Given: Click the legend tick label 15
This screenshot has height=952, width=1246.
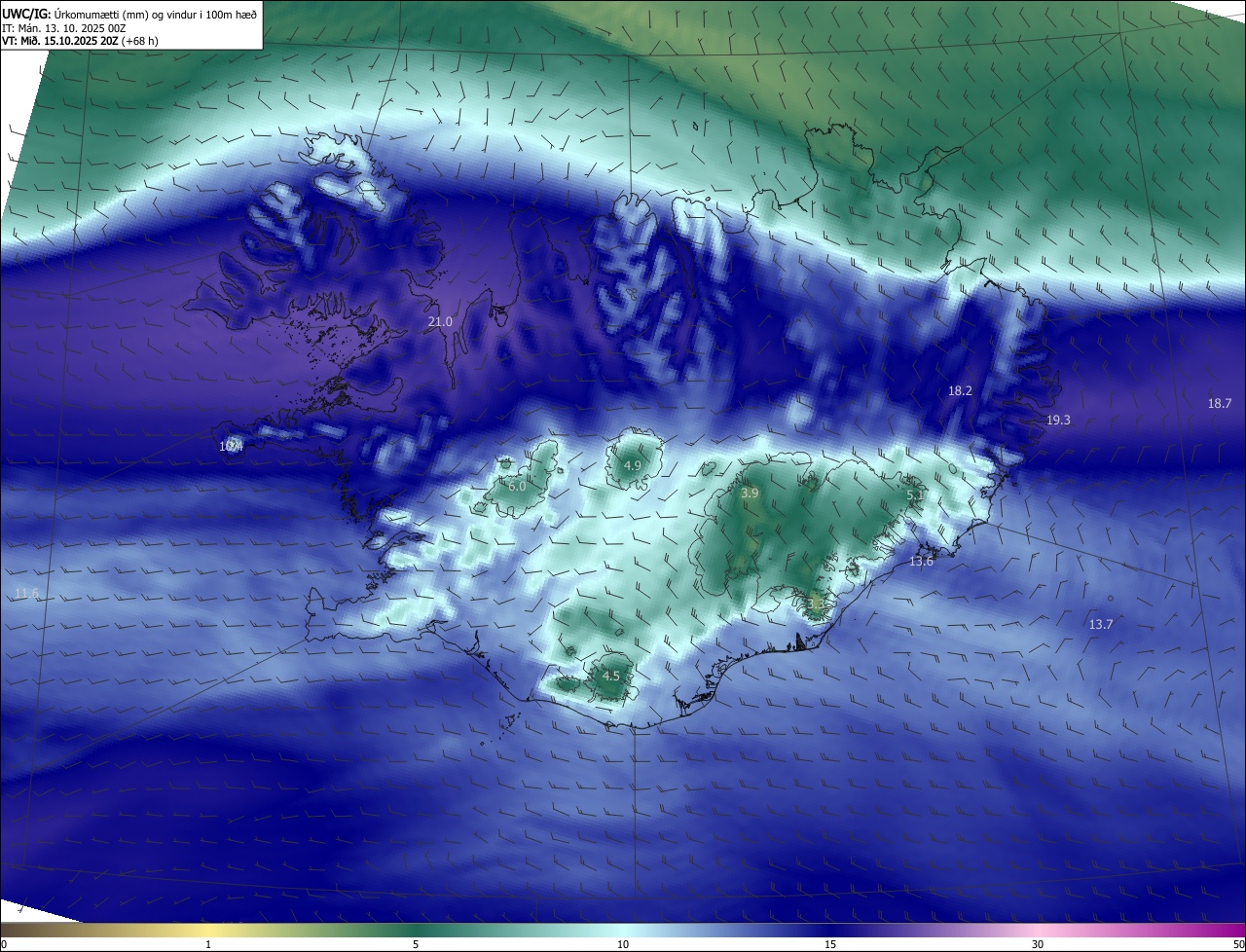Looking at the screenshot, I should (830, 944).
